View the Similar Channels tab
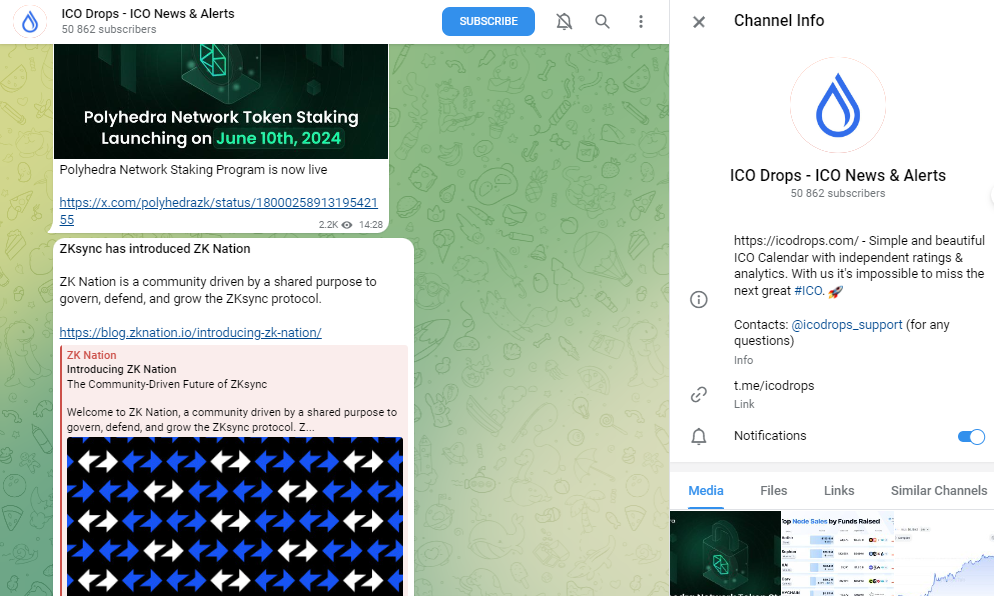This screenshot has height=596, width=994. coord(937,491)
